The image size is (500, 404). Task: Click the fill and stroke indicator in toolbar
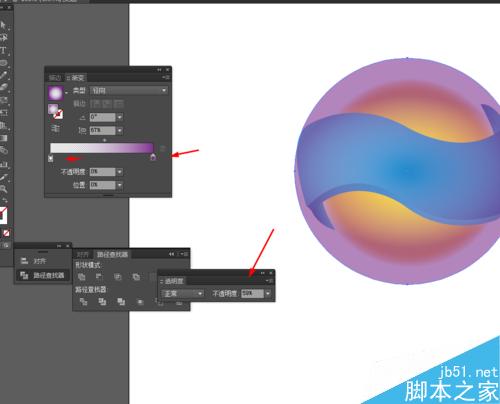point(3,215)
